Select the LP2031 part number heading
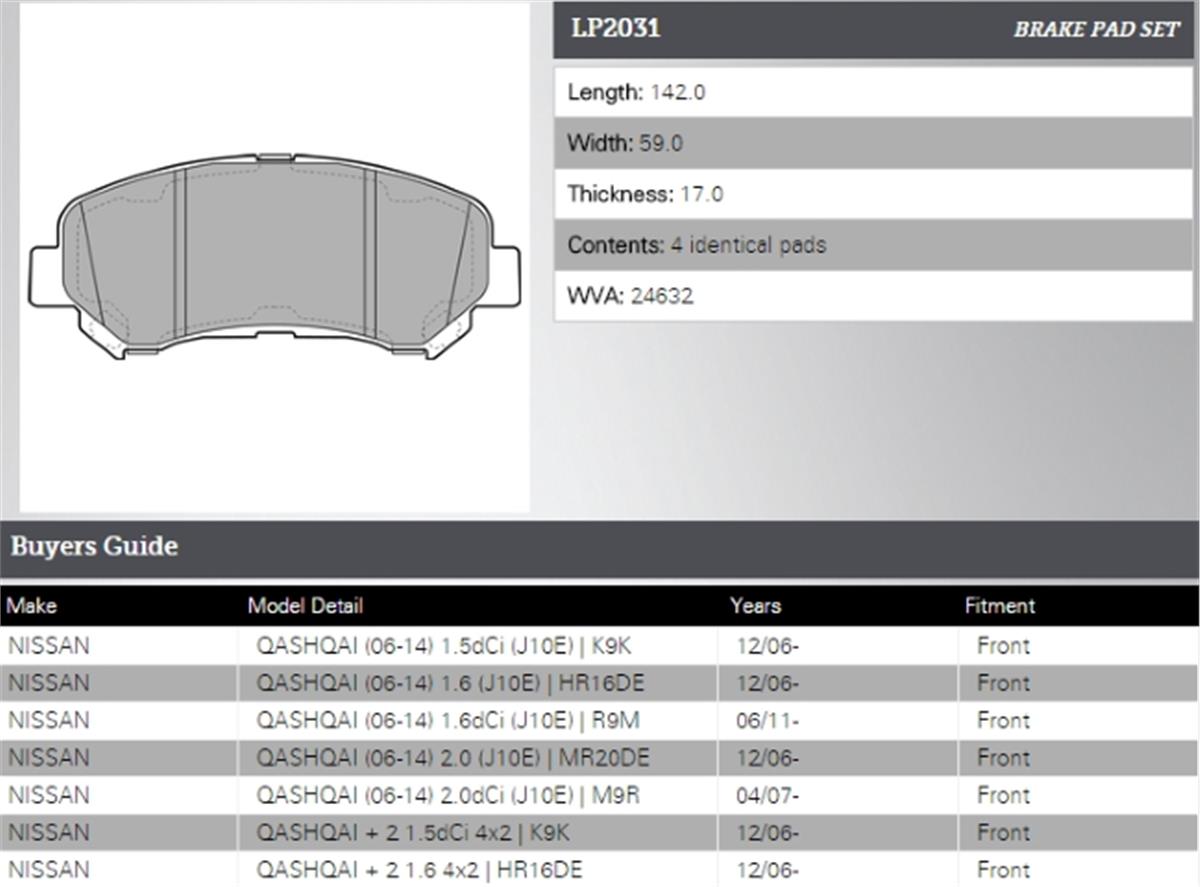The width and height of the screenshot is (1200, 887). [x=616, y=28]
